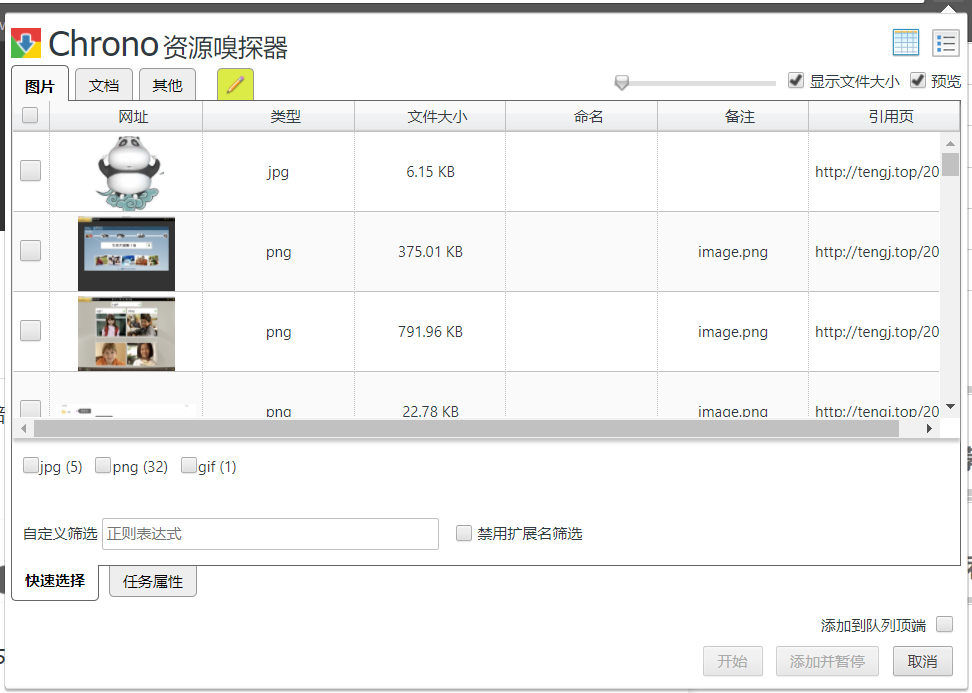The width and height of the screenshot is (972, 693).
Task: Click scroll-up arrow of vertical scrollbar
Action: pyautogui.click(x=950, y=143)
